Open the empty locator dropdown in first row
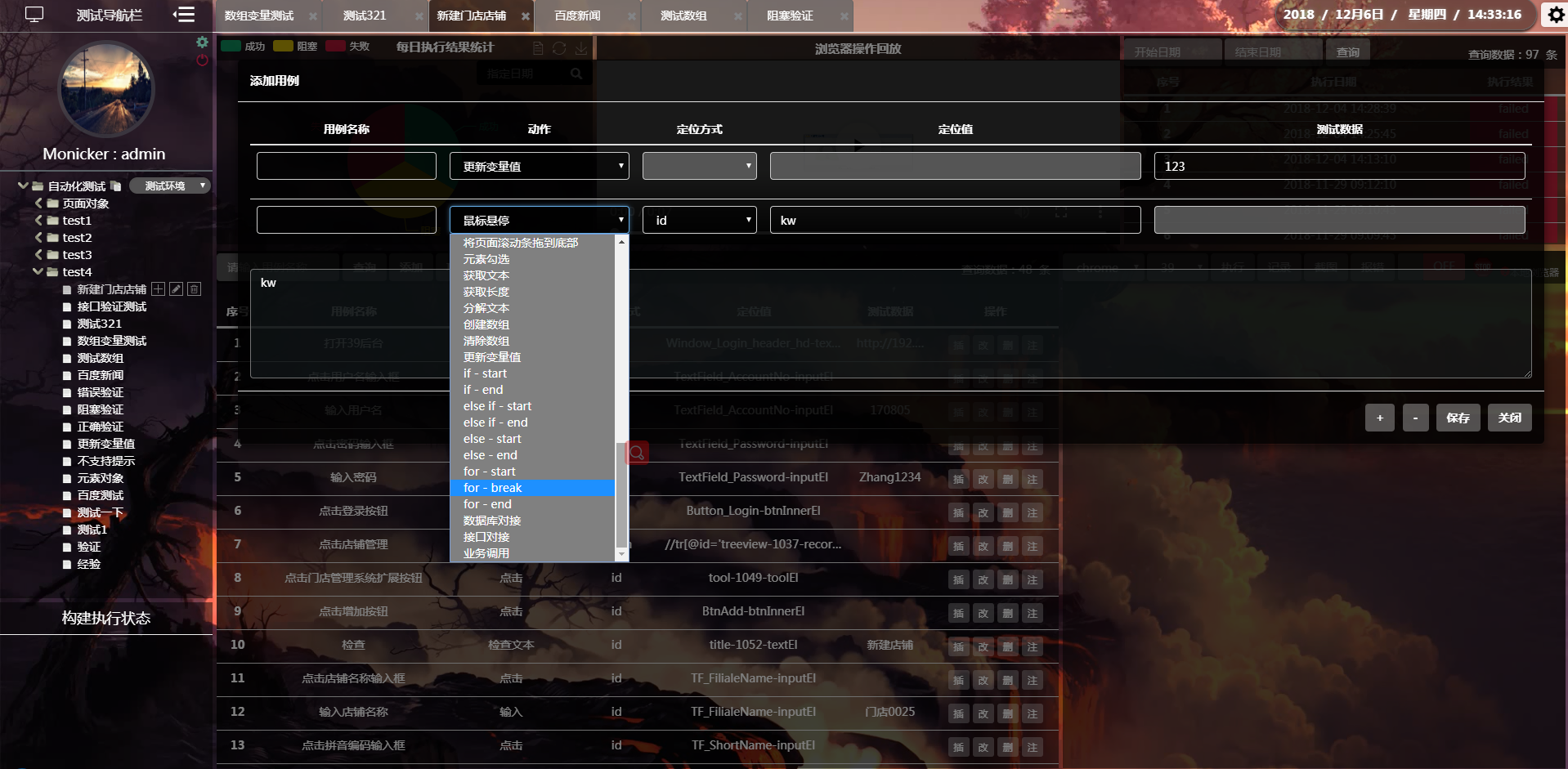The height and width of the screenshot is (769, 1568). point(700,166)
